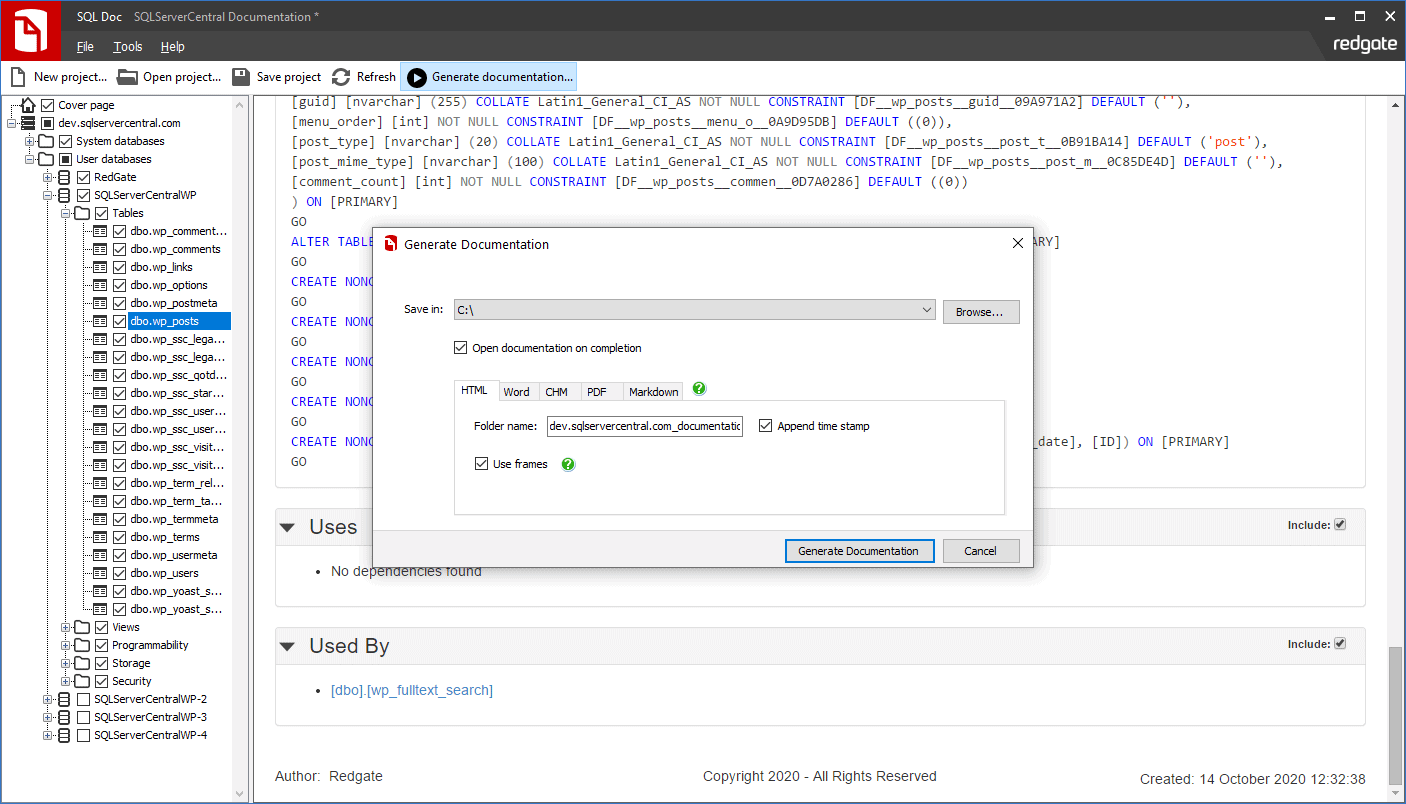The height and width of the screenshot is (804, 1406).
Task: Follow the wp_fulltext_search dependency link
Action: pyautogui.click(x=412, y=689)
